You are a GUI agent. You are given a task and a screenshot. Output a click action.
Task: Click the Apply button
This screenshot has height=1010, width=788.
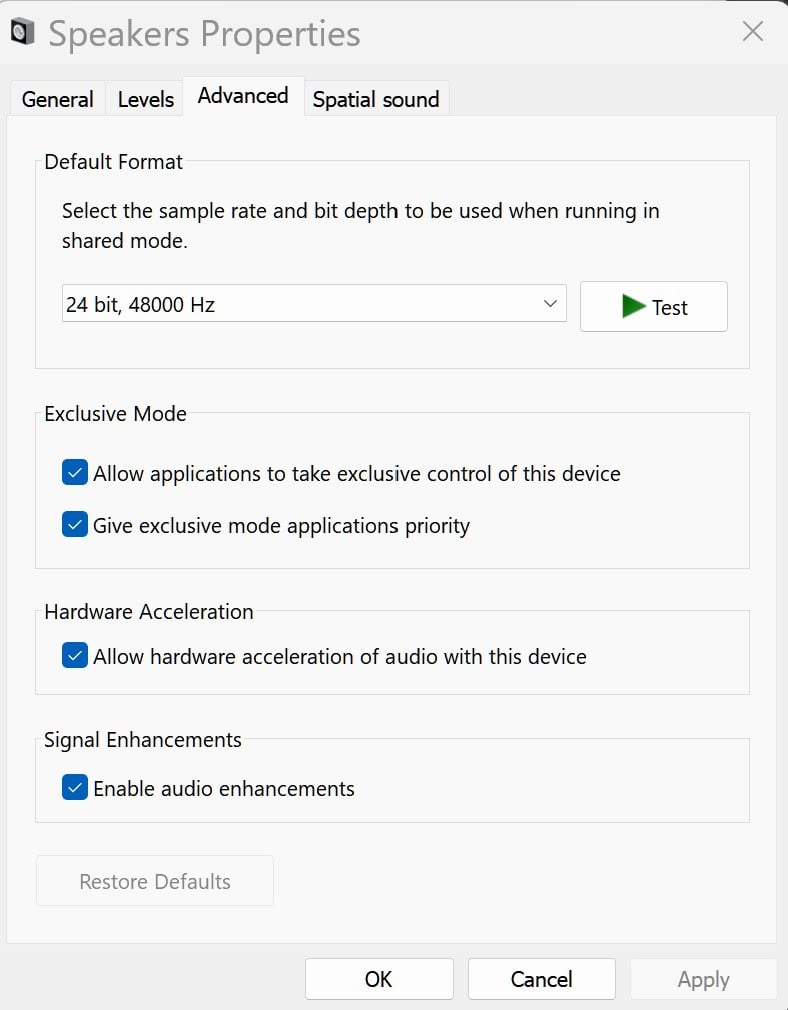click(703, 979)
